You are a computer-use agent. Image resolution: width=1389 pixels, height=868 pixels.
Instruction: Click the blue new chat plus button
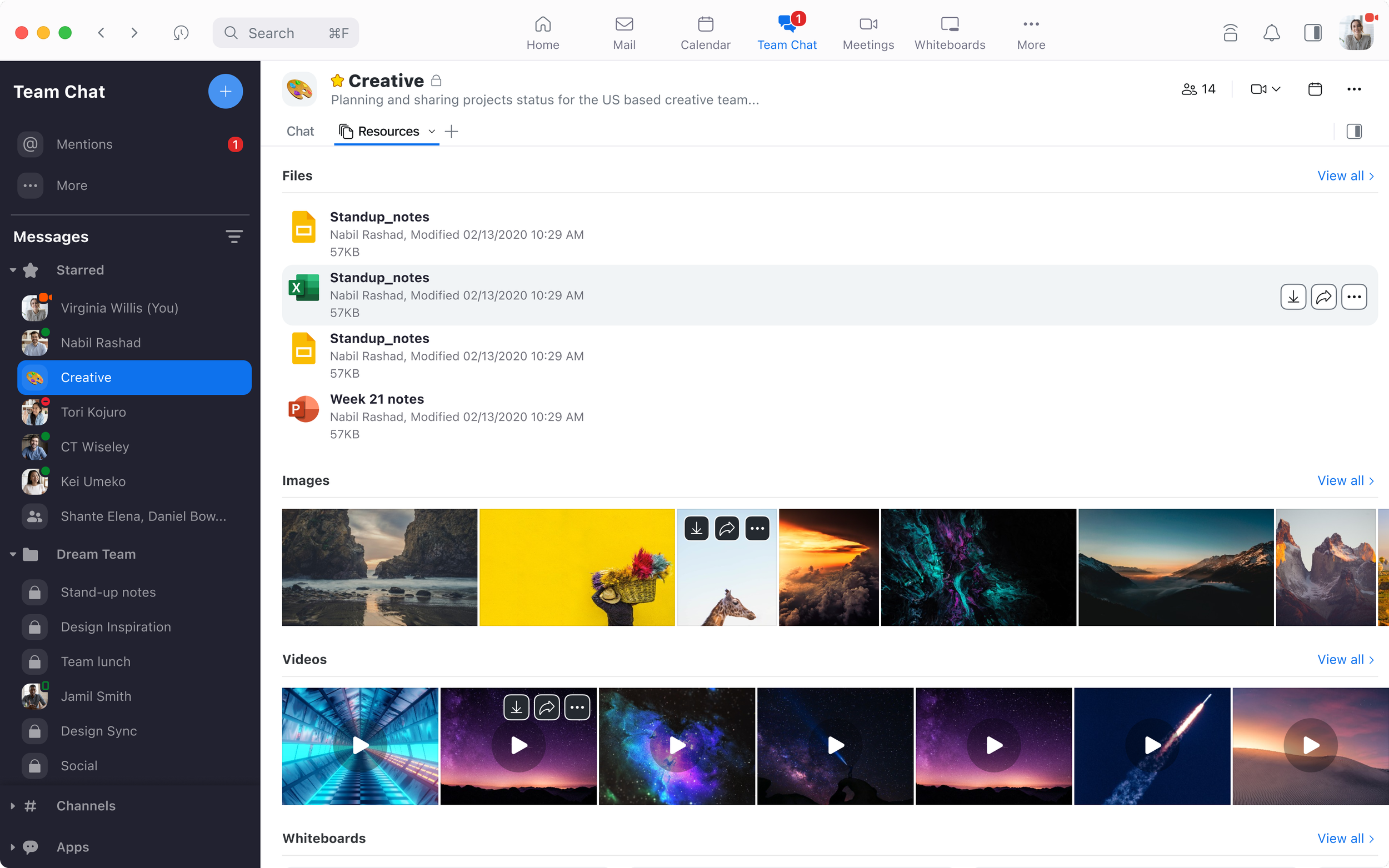(225, 91)
